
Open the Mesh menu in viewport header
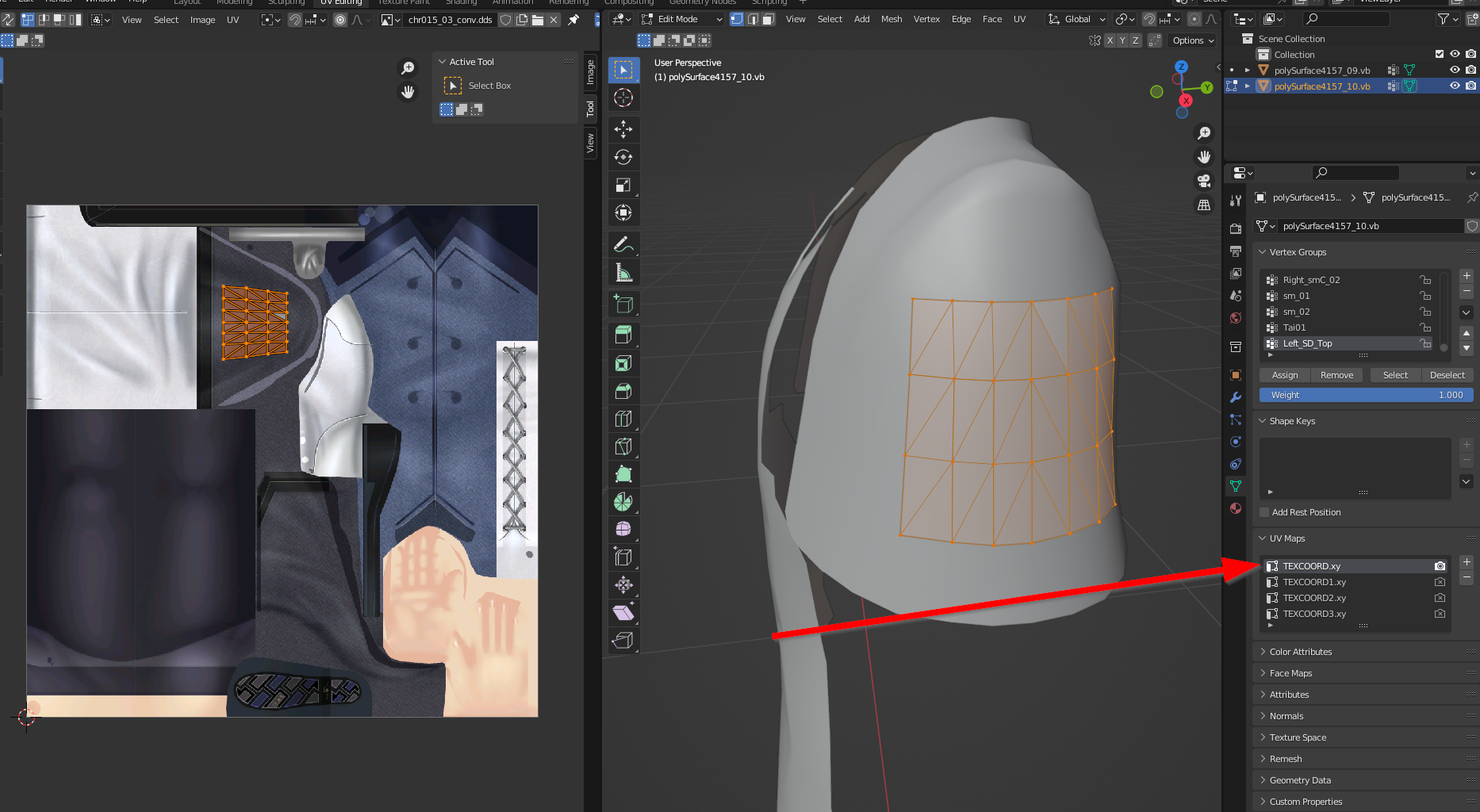[891, 19]
